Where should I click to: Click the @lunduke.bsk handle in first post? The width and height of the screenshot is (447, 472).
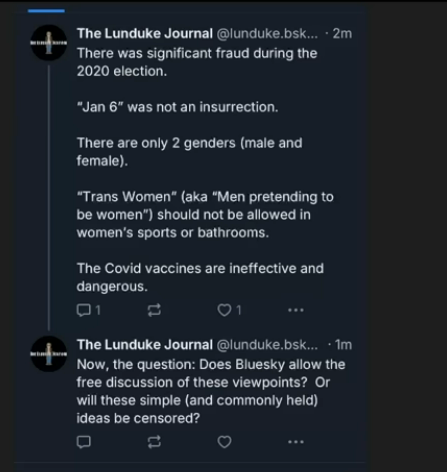click(267, 34)
